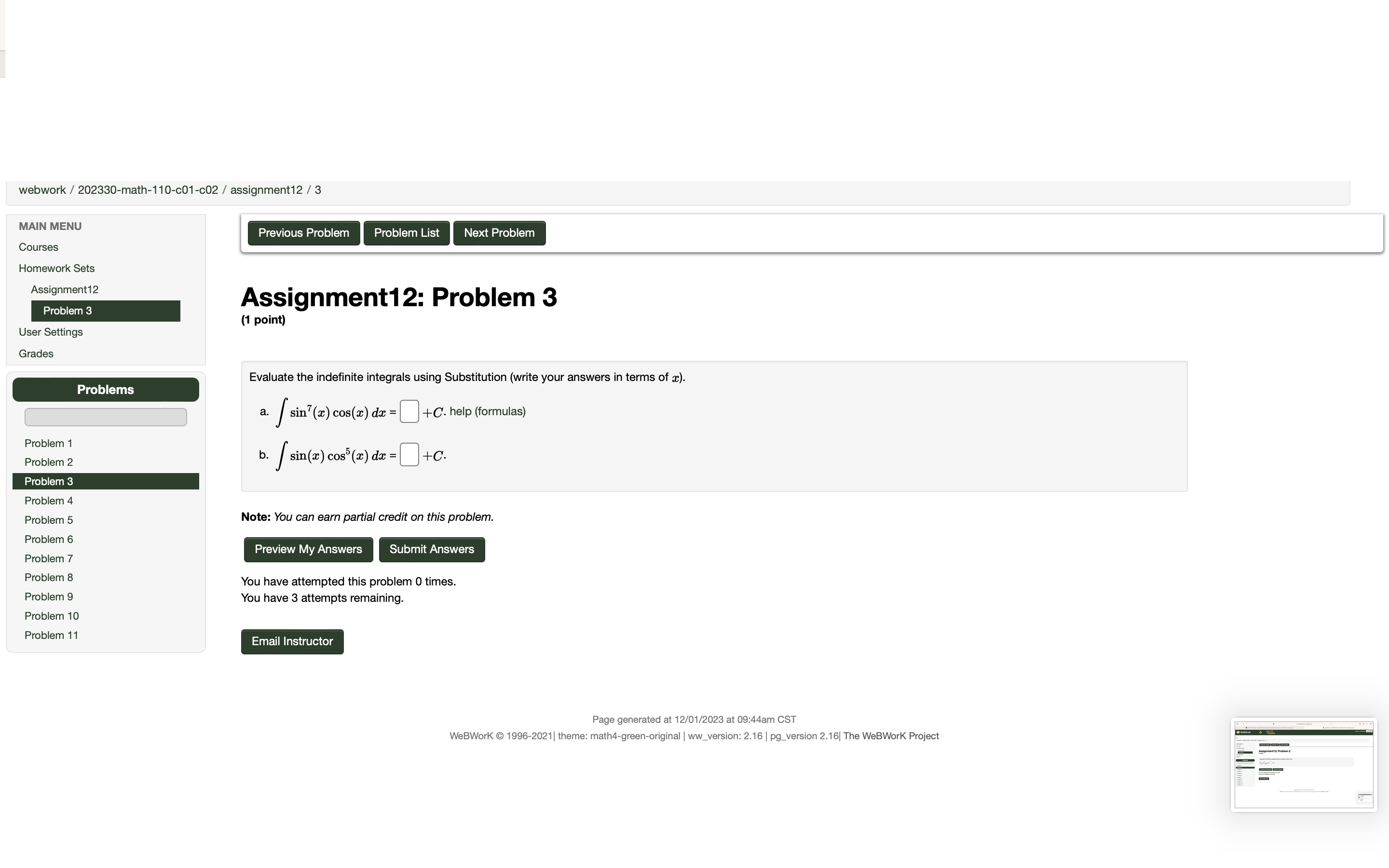
Task: Click the Previous Problem button
Action: click(303, 232)
